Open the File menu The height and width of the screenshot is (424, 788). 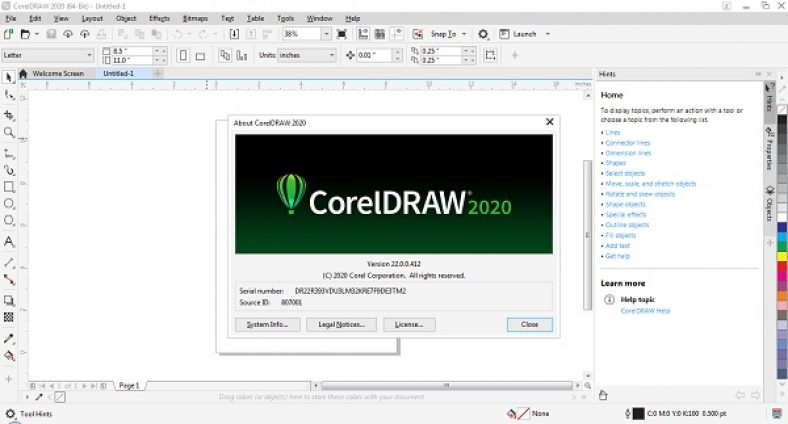11,18
